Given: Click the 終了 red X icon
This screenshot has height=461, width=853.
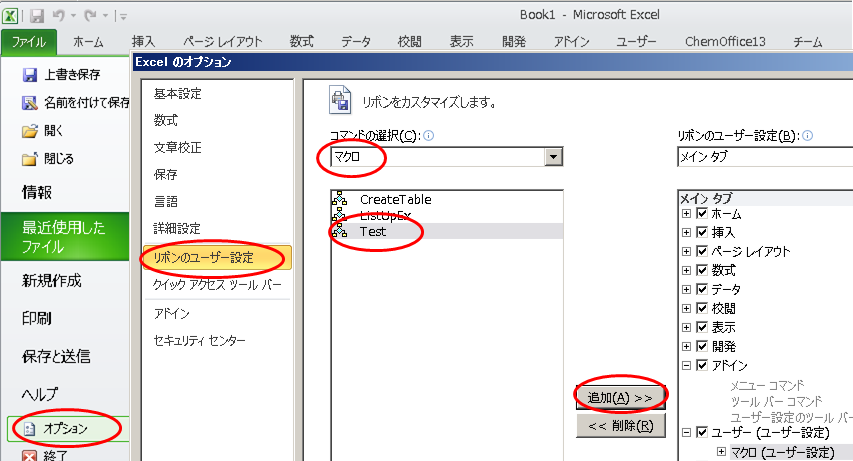Looking at the screenshot, I should coord(29,456).
